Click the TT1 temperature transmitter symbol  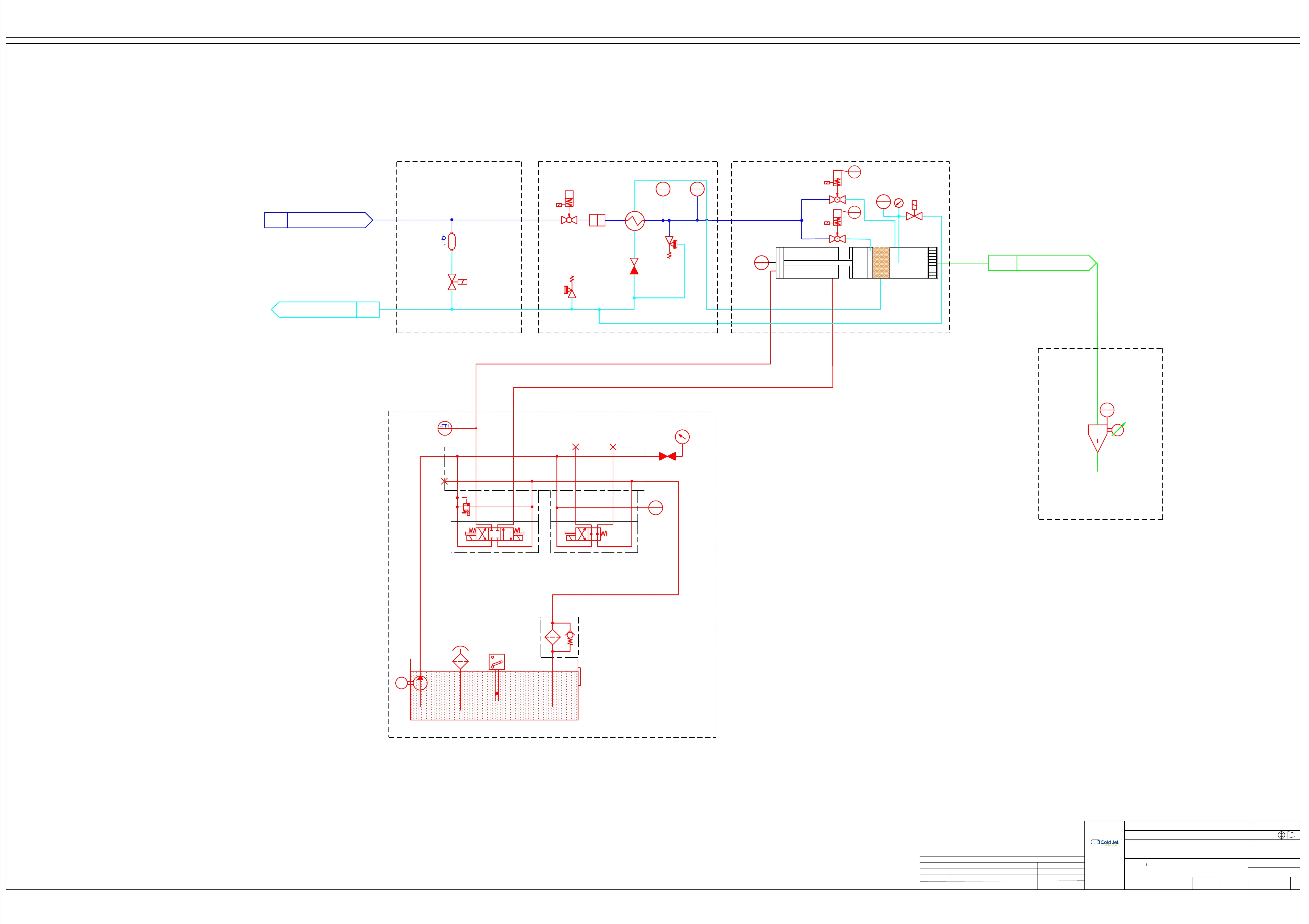click(445, 428)
